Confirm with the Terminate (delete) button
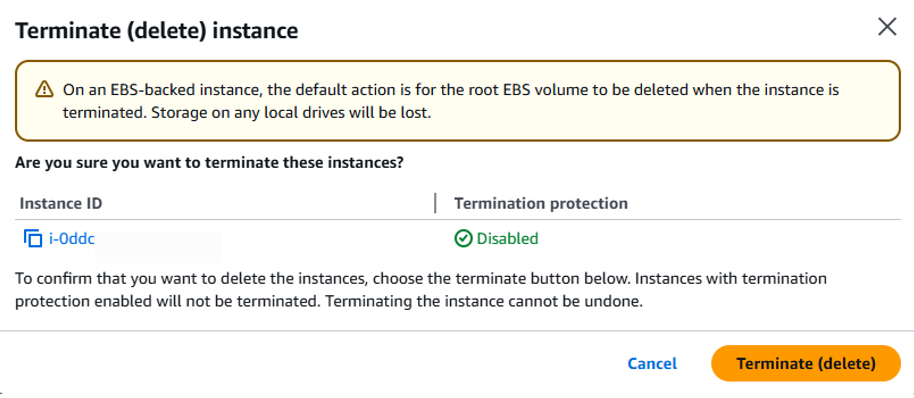This screenshot has height=398, width=914. click(806, 364)
